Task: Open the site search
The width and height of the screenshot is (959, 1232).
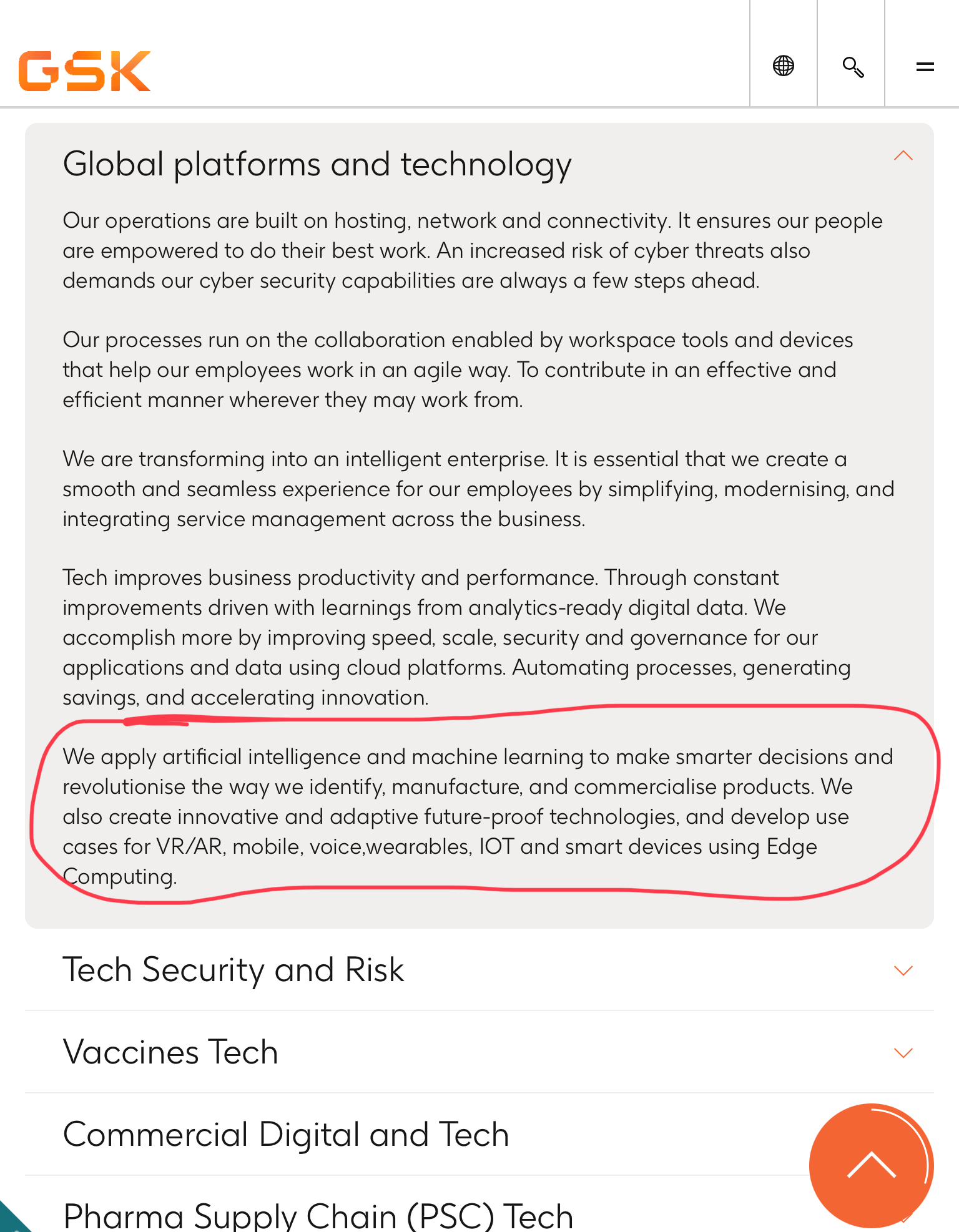Action: pos(852,66)
